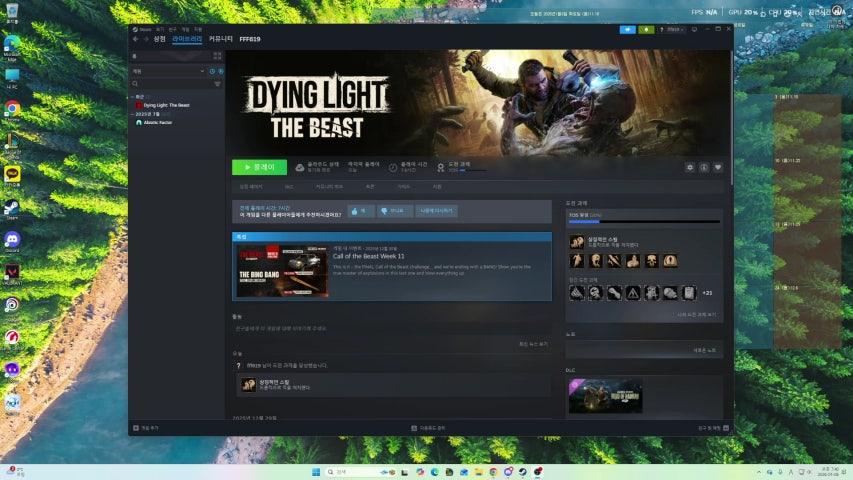Image resolution: width=853 pixels, height=480 pixels.
Task: Click the game info icon
Action: 704,167
